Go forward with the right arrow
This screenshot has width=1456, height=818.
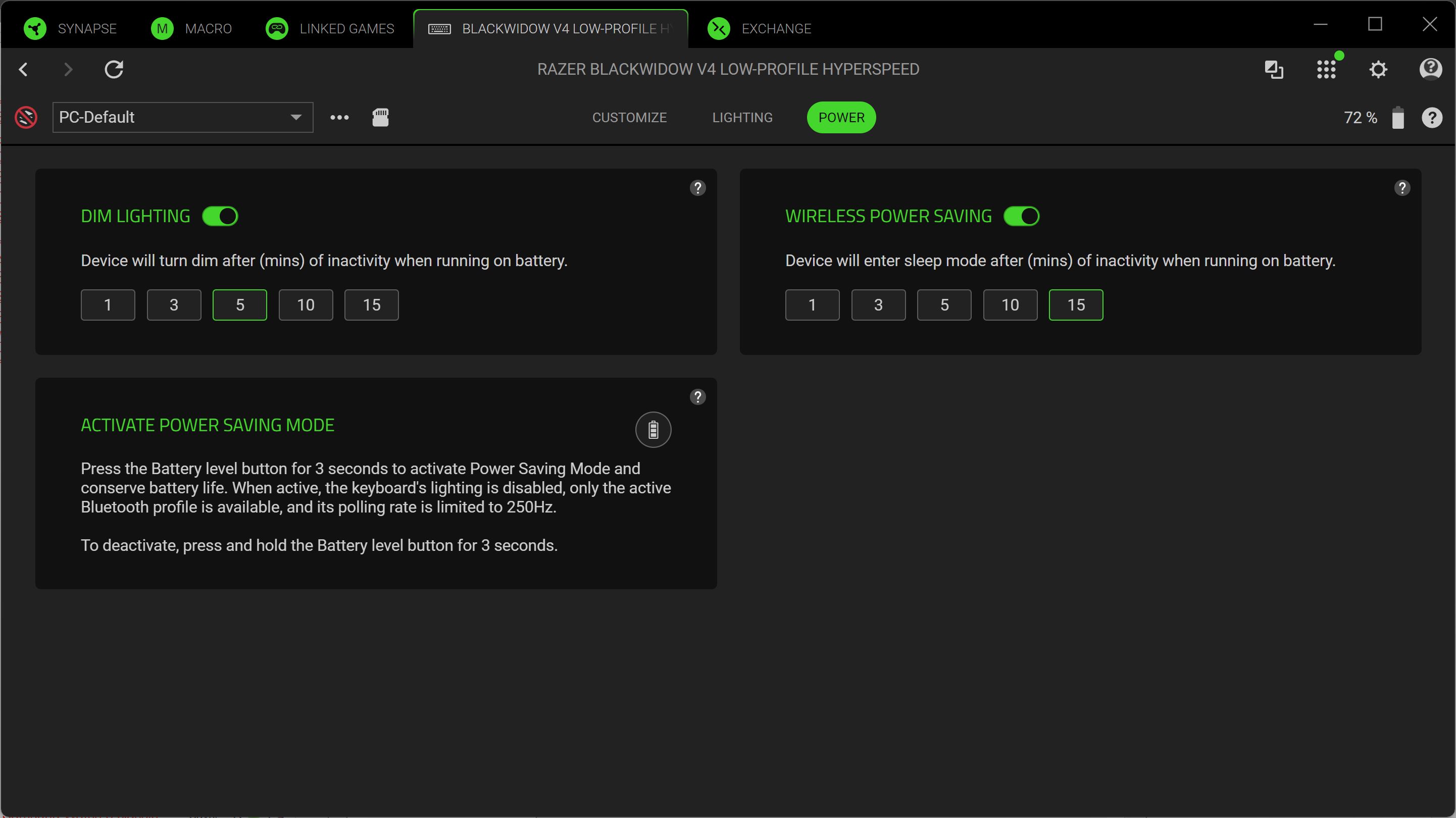pyautogui.click(x=68, y=70)
